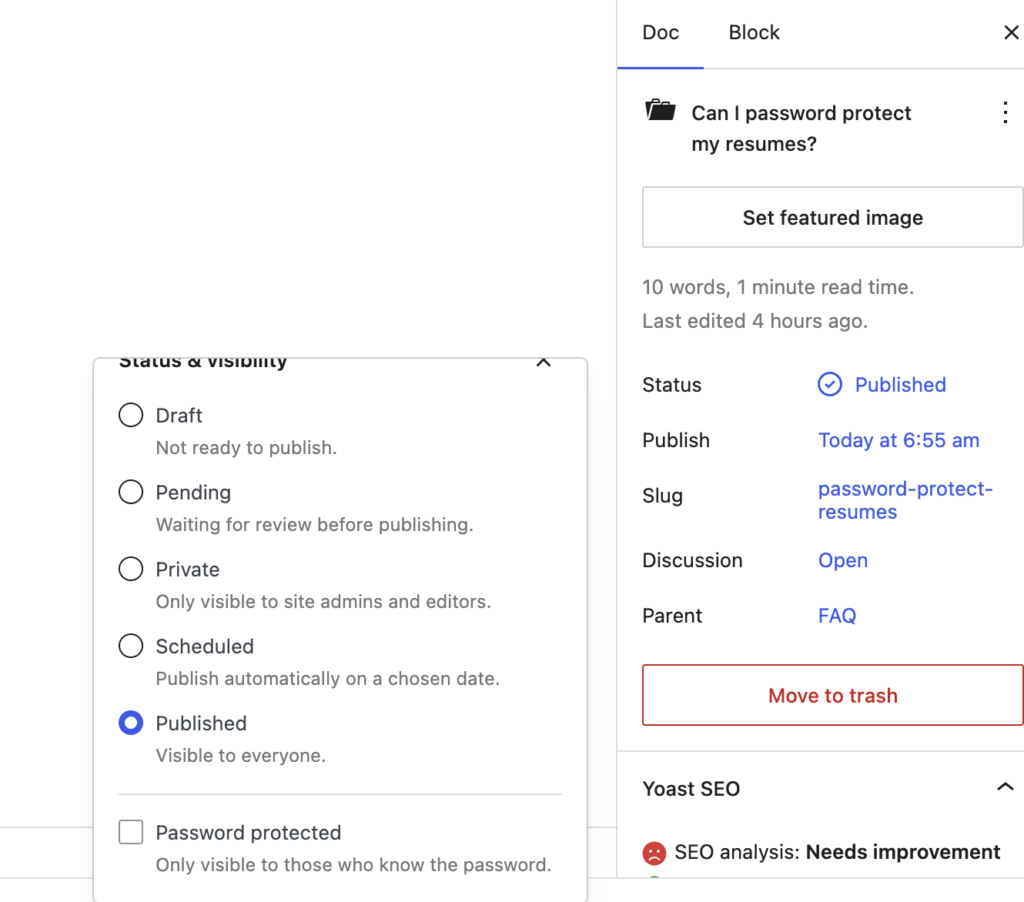Collapse the Yoast SEO panel

tap(1005, 787)
